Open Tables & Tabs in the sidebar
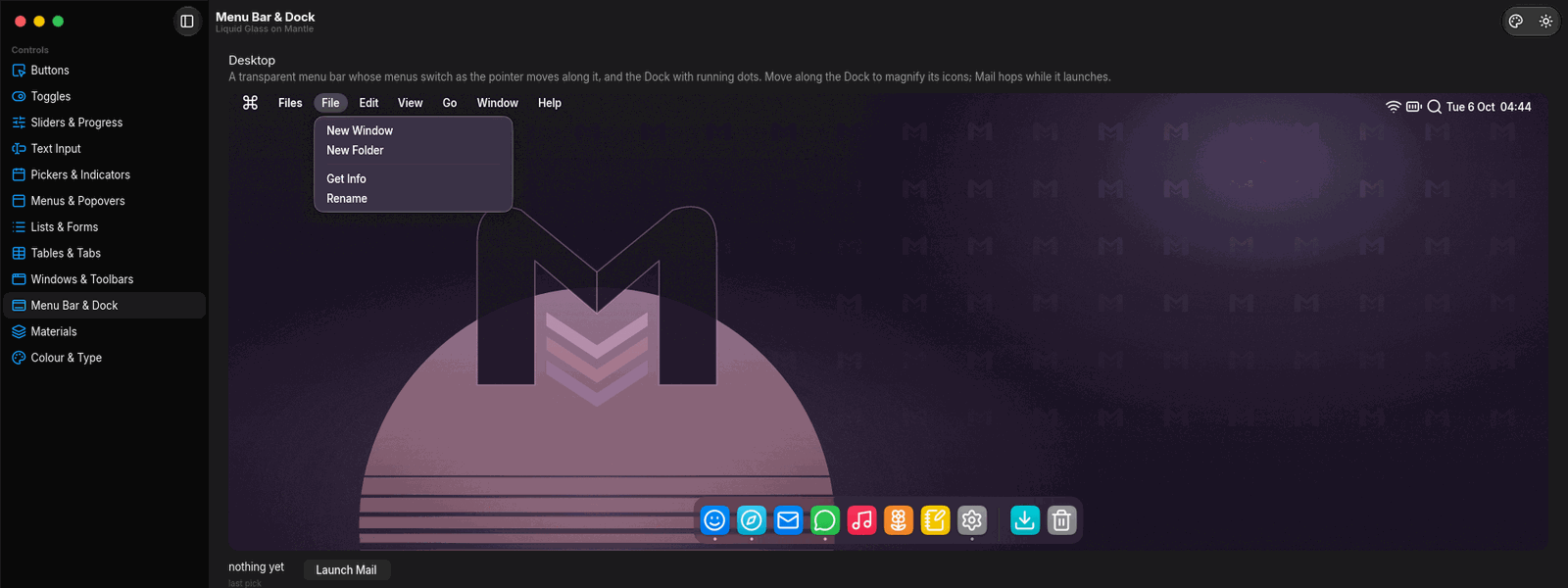The width and height of the screenshot is (1568, 588). pyautogui.click(x=104, y=253)
